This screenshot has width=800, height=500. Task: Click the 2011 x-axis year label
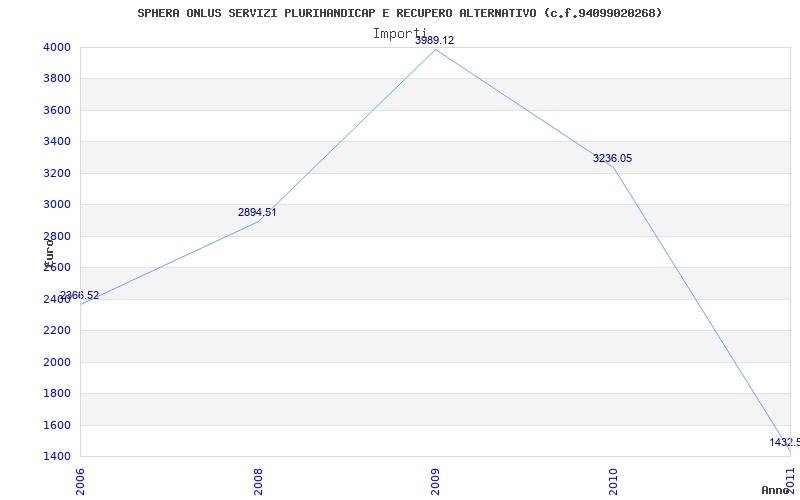791,482
